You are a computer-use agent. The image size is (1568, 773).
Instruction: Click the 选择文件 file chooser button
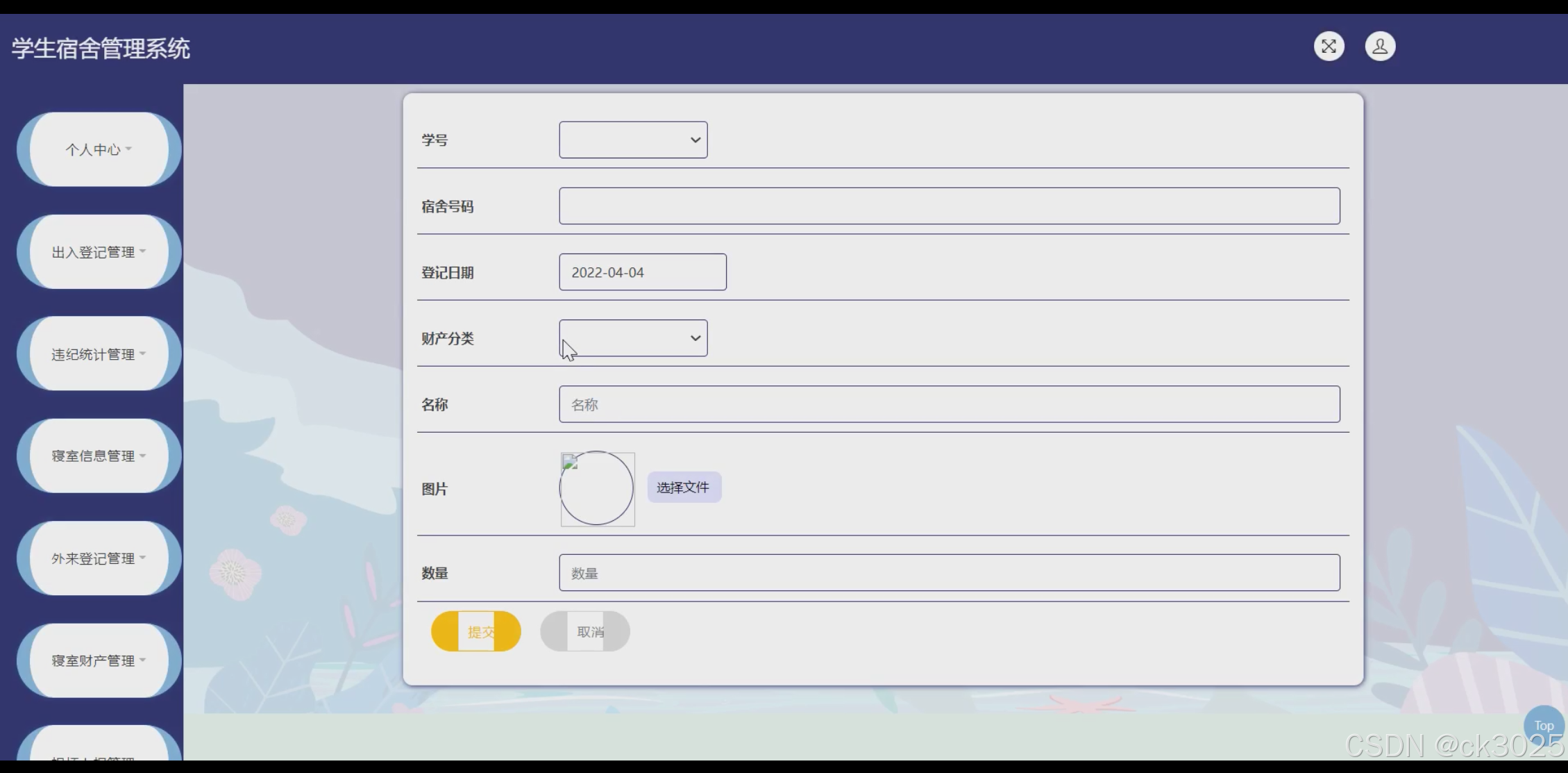point(684,488)
